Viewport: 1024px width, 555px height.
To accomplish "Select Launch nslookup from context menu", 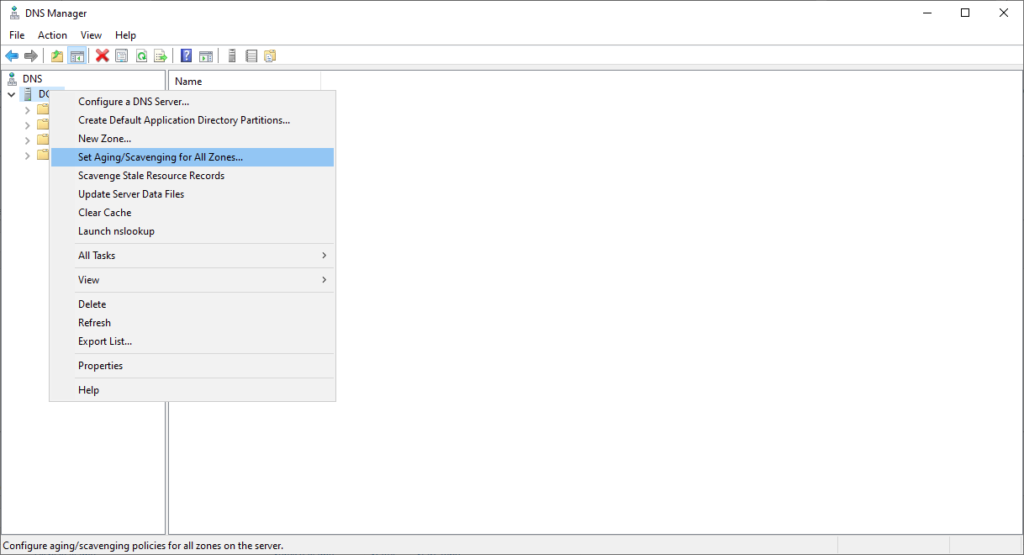I will pyautogui.click(x=116, y=231).
